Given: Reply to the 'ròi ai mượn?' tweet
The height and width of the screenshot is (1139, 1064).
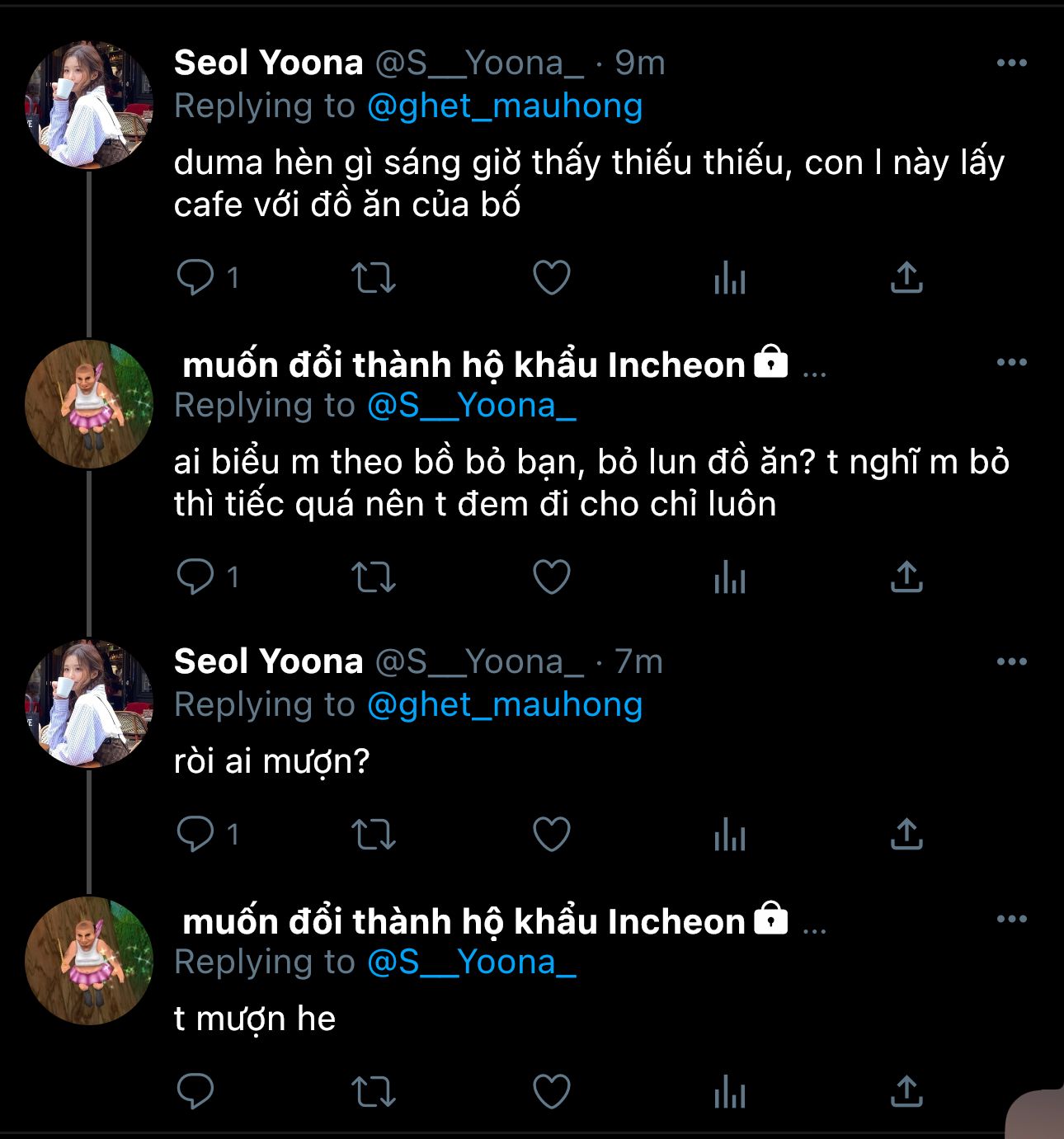Looking at the screenshot, I should [x=196, y=834].
